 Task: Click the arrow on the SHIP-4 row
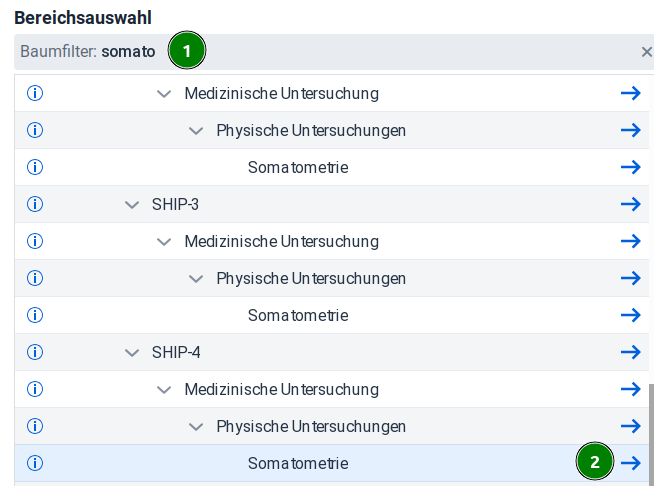(x=630, y=352)
